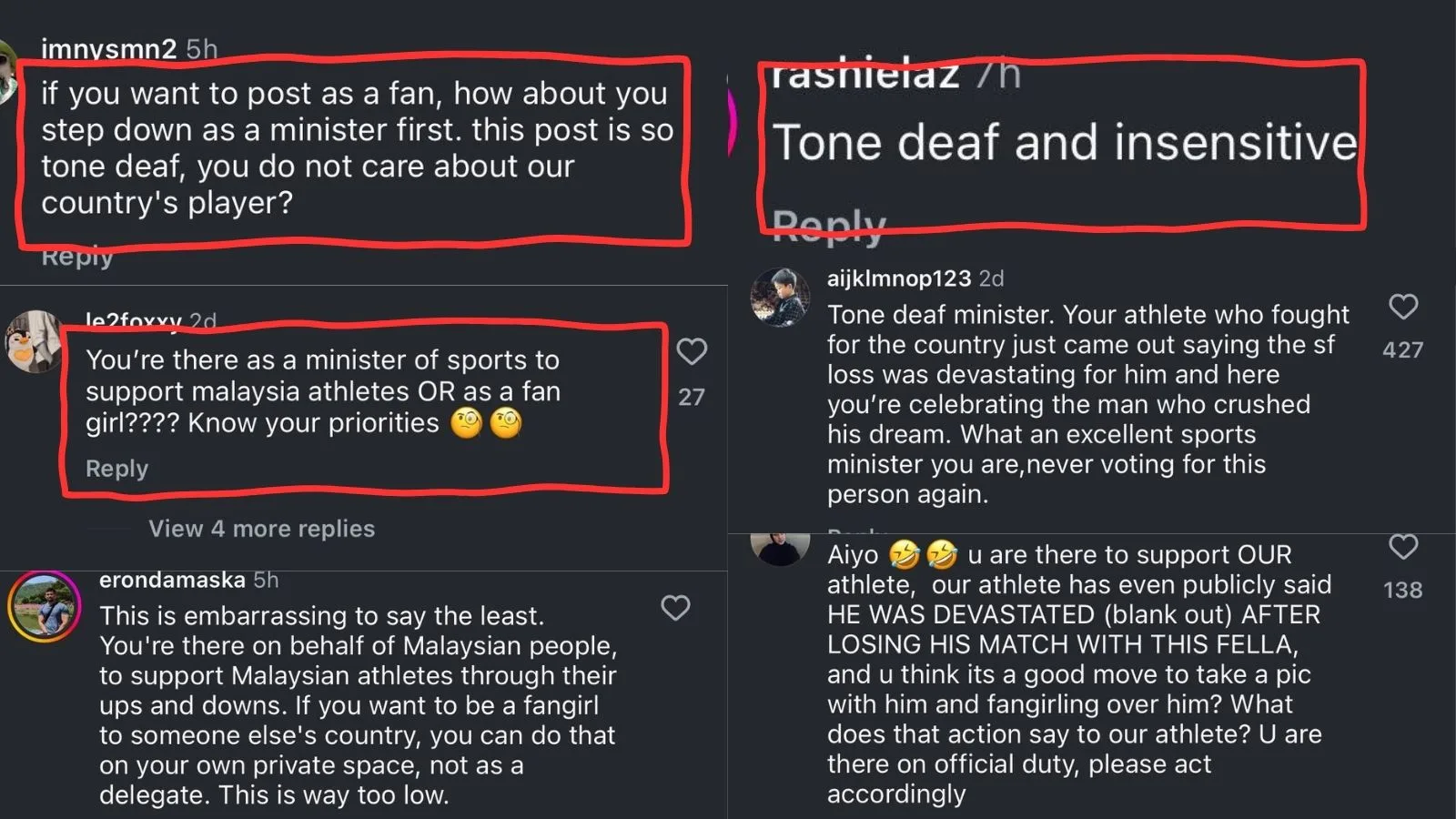The height and width of the screenshot is (819, 1456).
Task: Show the 27 likes on le2foxxy comment
Action: (692, 397)
